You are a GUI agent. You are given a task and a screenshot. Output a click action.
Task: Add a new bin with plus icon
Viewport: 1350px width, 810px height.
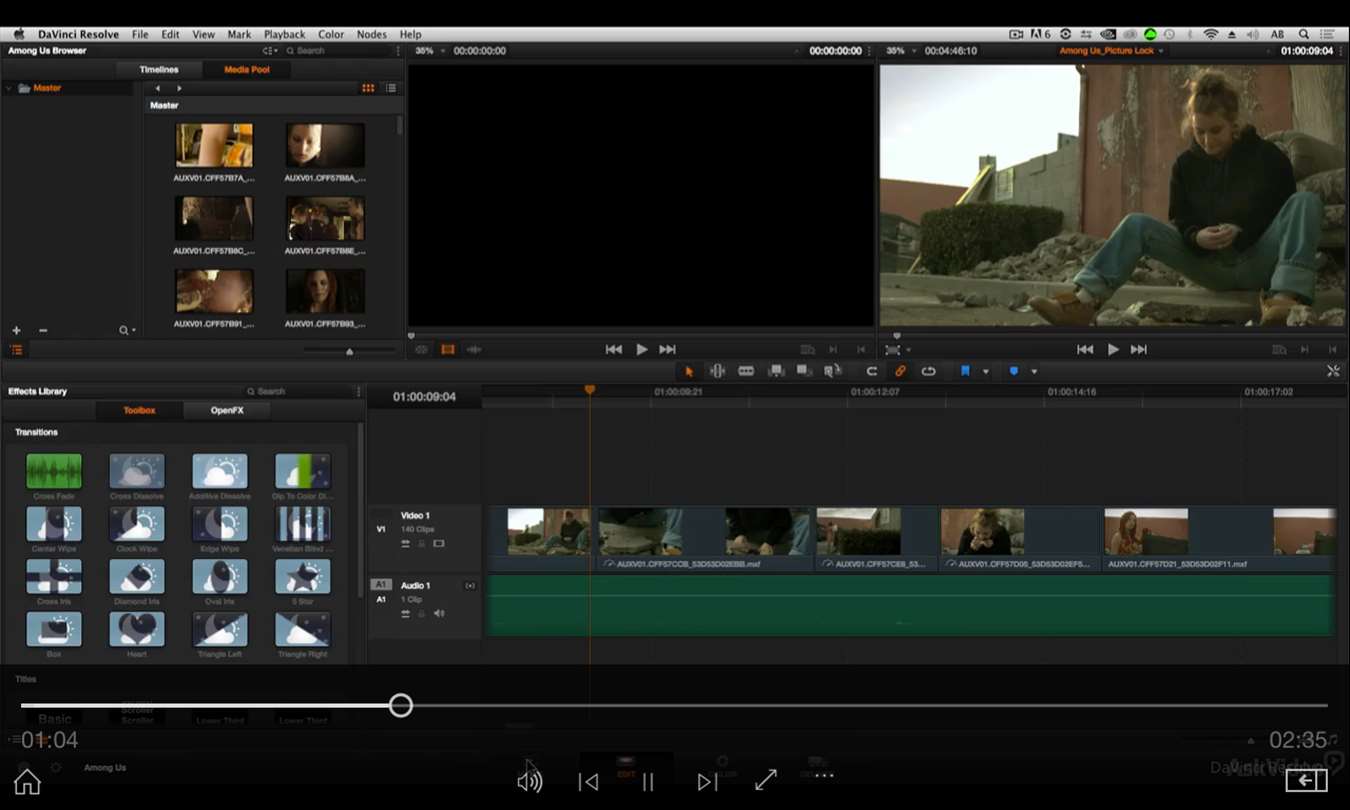click(16, 330)
